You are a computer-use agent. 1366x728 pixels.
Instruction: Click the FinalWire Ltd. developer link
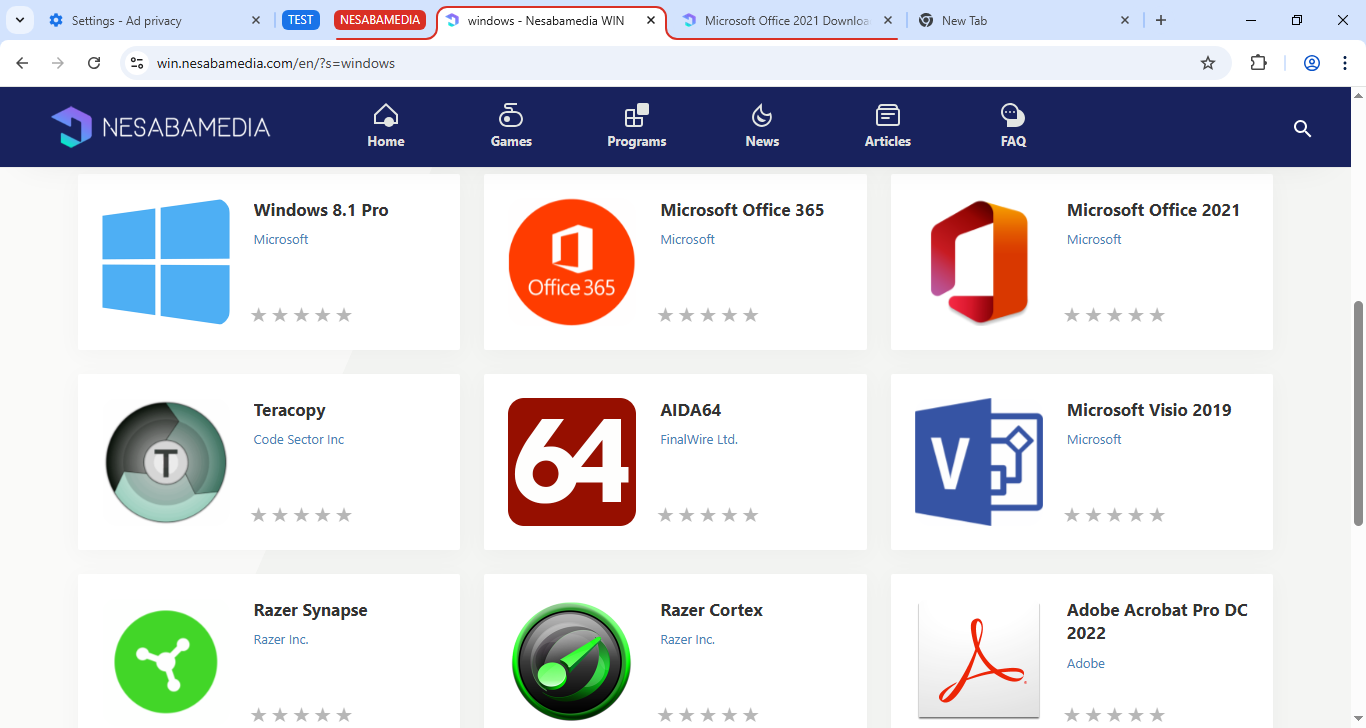pyautogui.click(x=699, y=439)
